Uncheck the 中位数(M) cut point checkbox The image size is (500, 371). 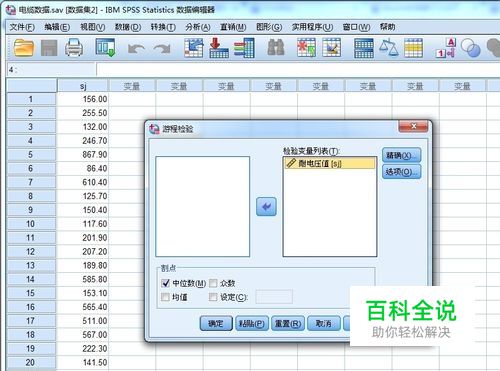point(166,283)
